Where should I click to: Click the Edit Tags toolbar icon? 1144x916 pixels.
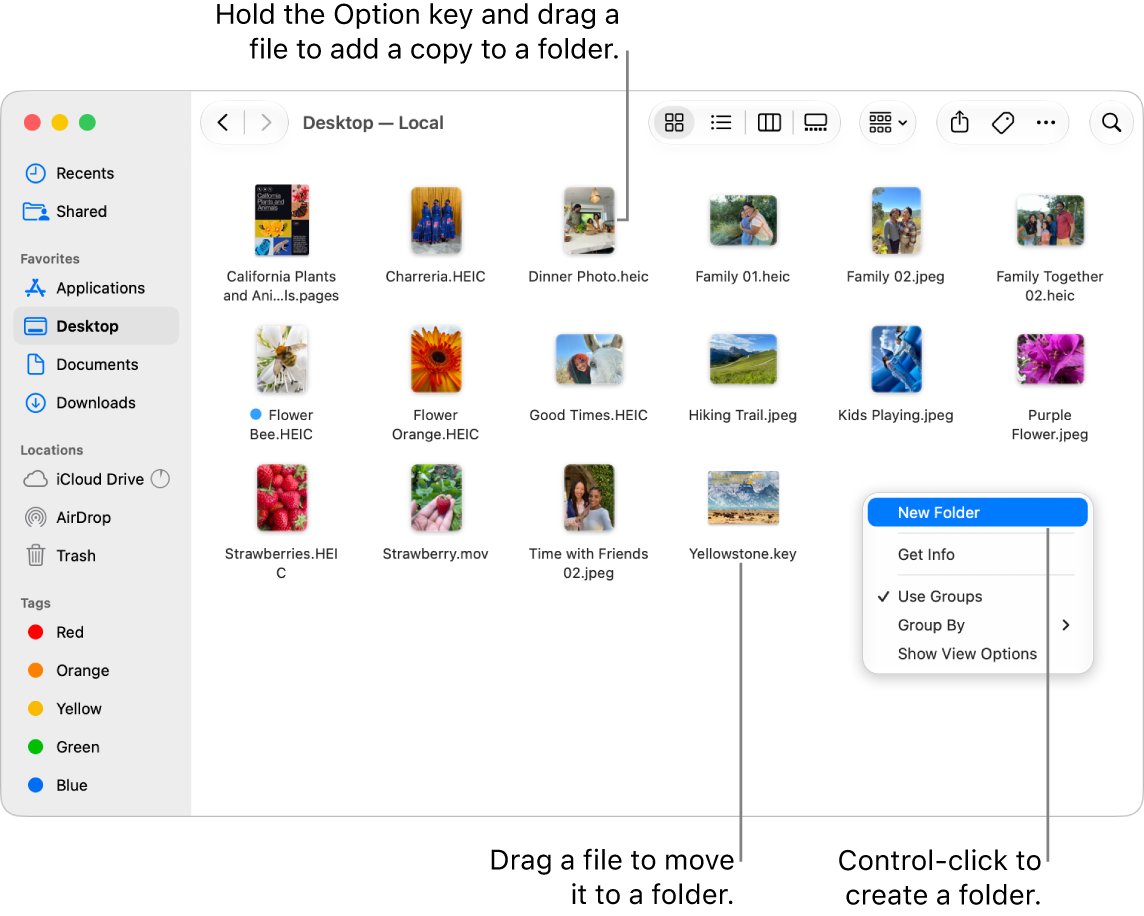(1002, 123)
